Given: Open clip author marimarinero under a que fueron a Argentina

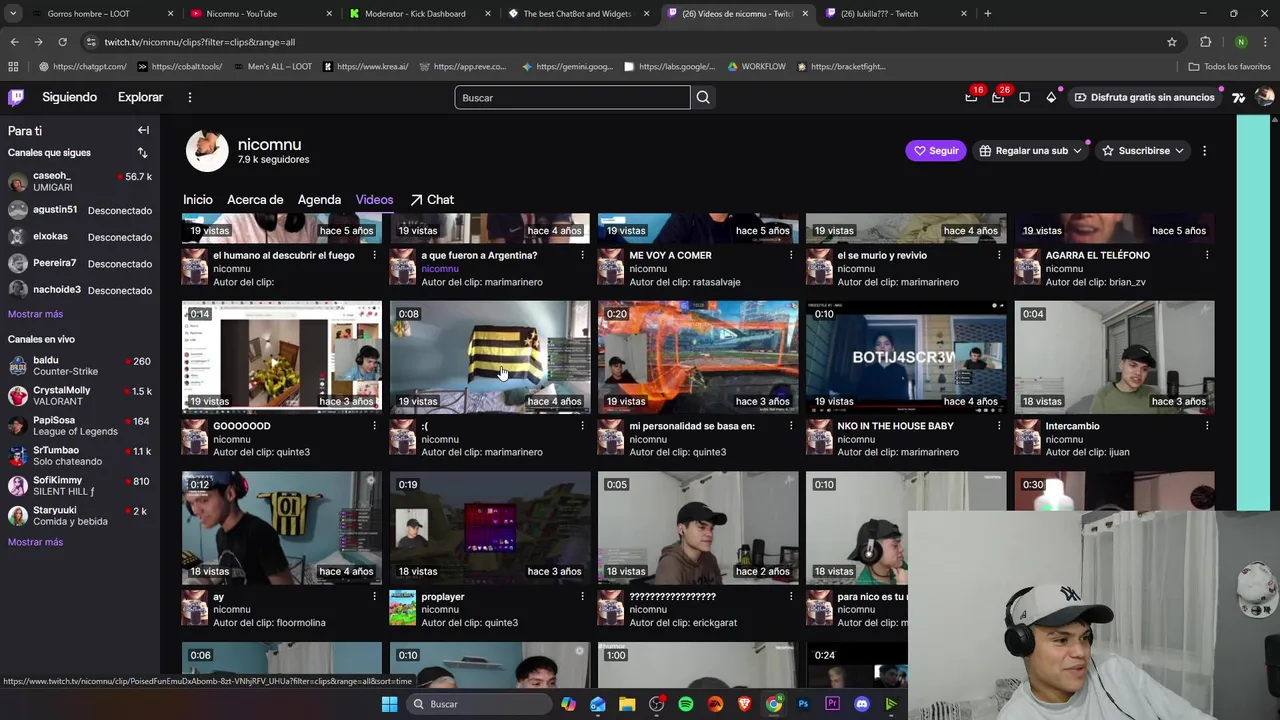Looking at the screenshot, I should click(511, 282).
